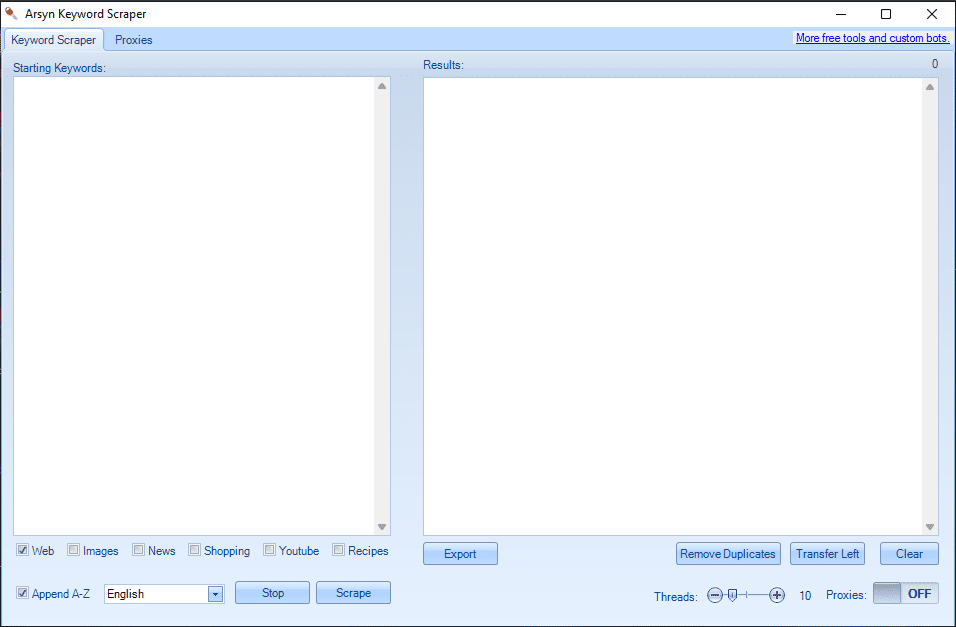Click inside the Starting Keywords text area
956x627 pixels.
click(x=194, y=306)
